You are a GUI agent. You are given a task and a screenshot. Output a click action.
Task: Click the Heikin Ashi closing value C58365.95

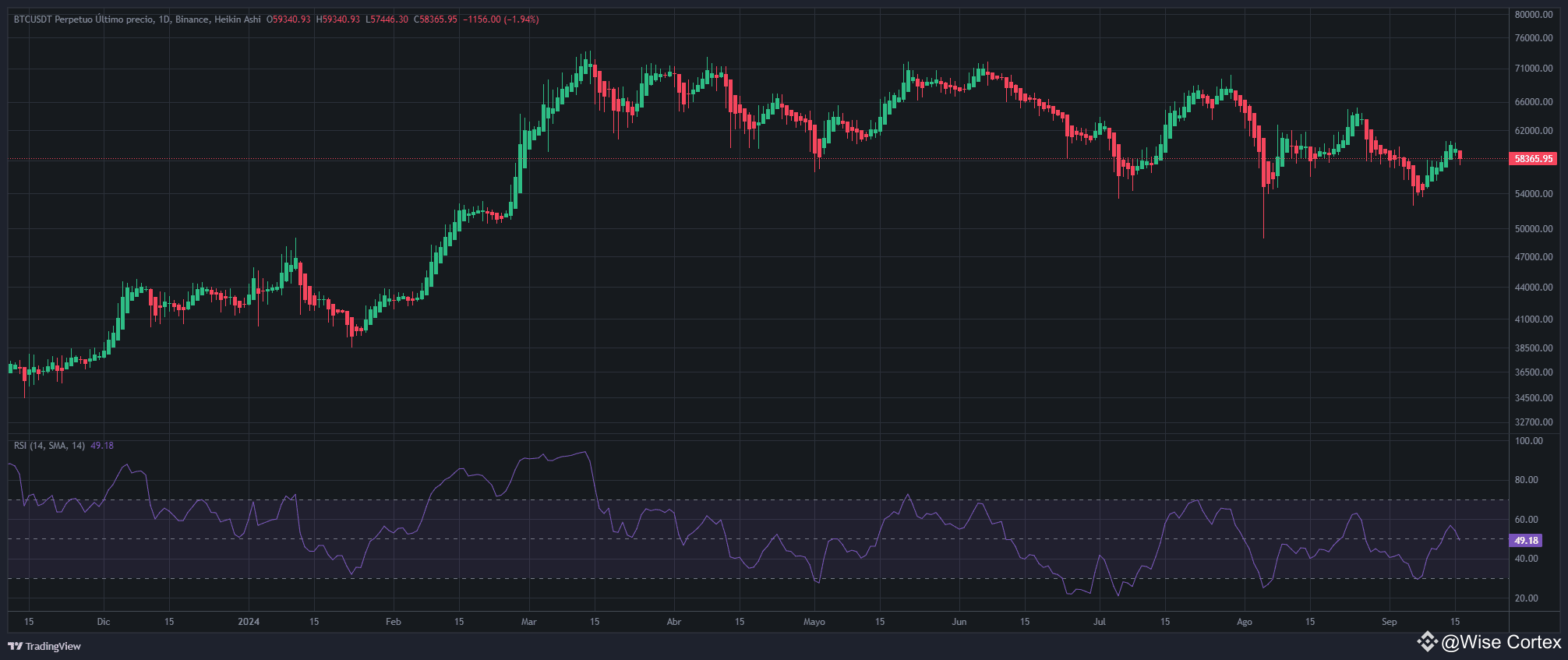tap(436, 19)
